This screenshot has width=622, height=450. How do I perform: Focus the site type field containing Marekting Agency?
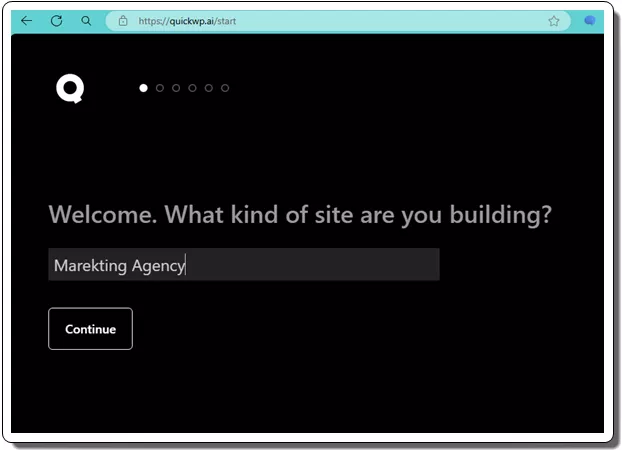(x=244, y=265)
